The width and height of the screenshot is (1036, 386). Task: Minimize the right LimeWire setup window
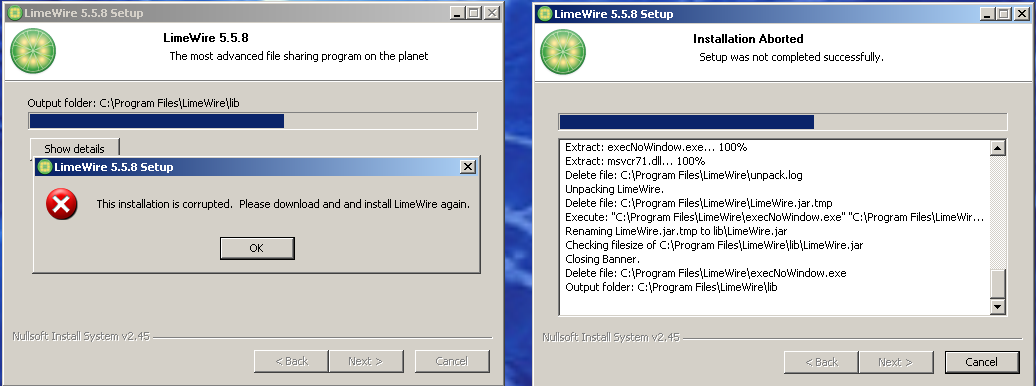click(x=986, y=13)
